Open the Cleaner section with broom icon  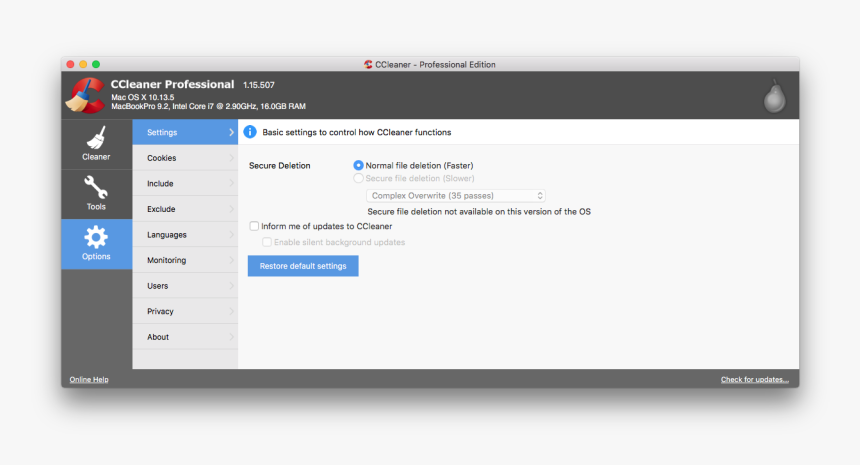[96, 143]
